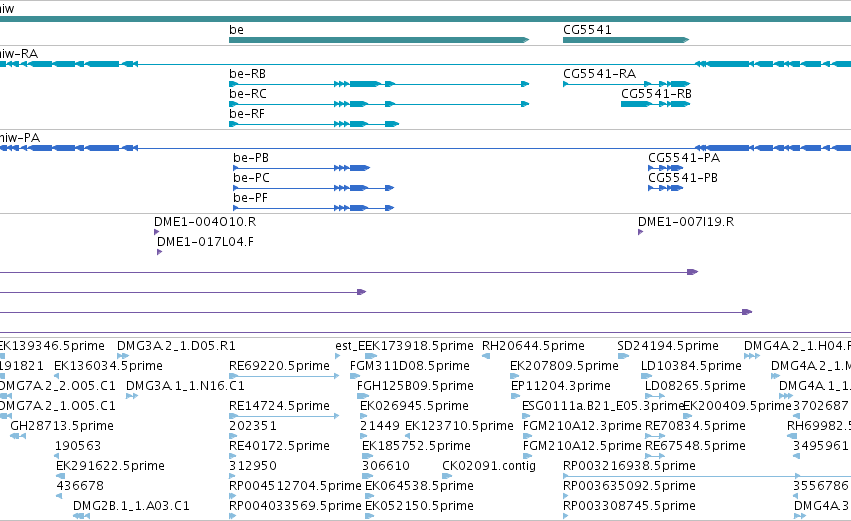Select the CG5541-PB protein label

point(683,178)
